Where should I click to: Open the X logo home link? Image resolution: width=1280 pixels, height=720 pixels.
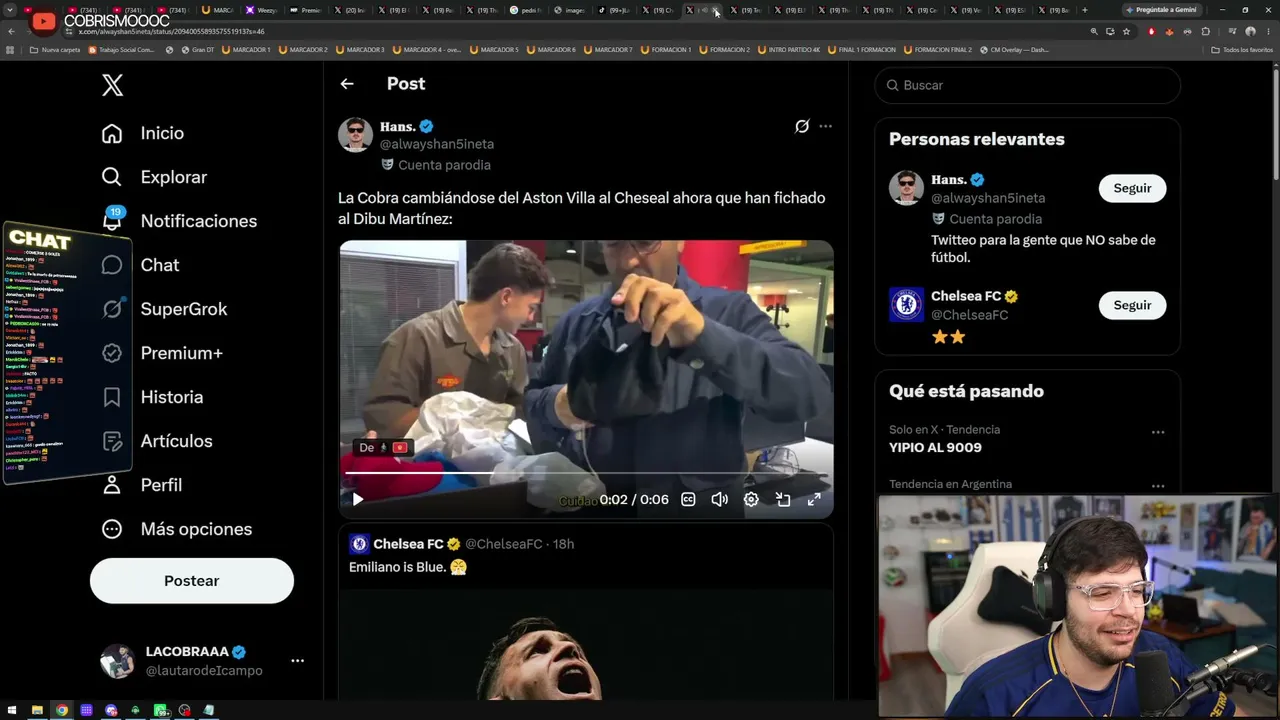113,85
